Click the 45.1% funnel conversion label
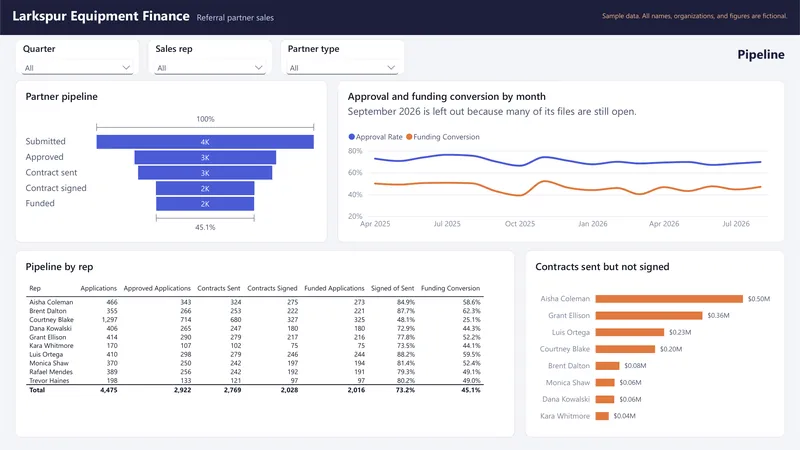The height and width of the screenshot is (450, 800). pos(205,227)
